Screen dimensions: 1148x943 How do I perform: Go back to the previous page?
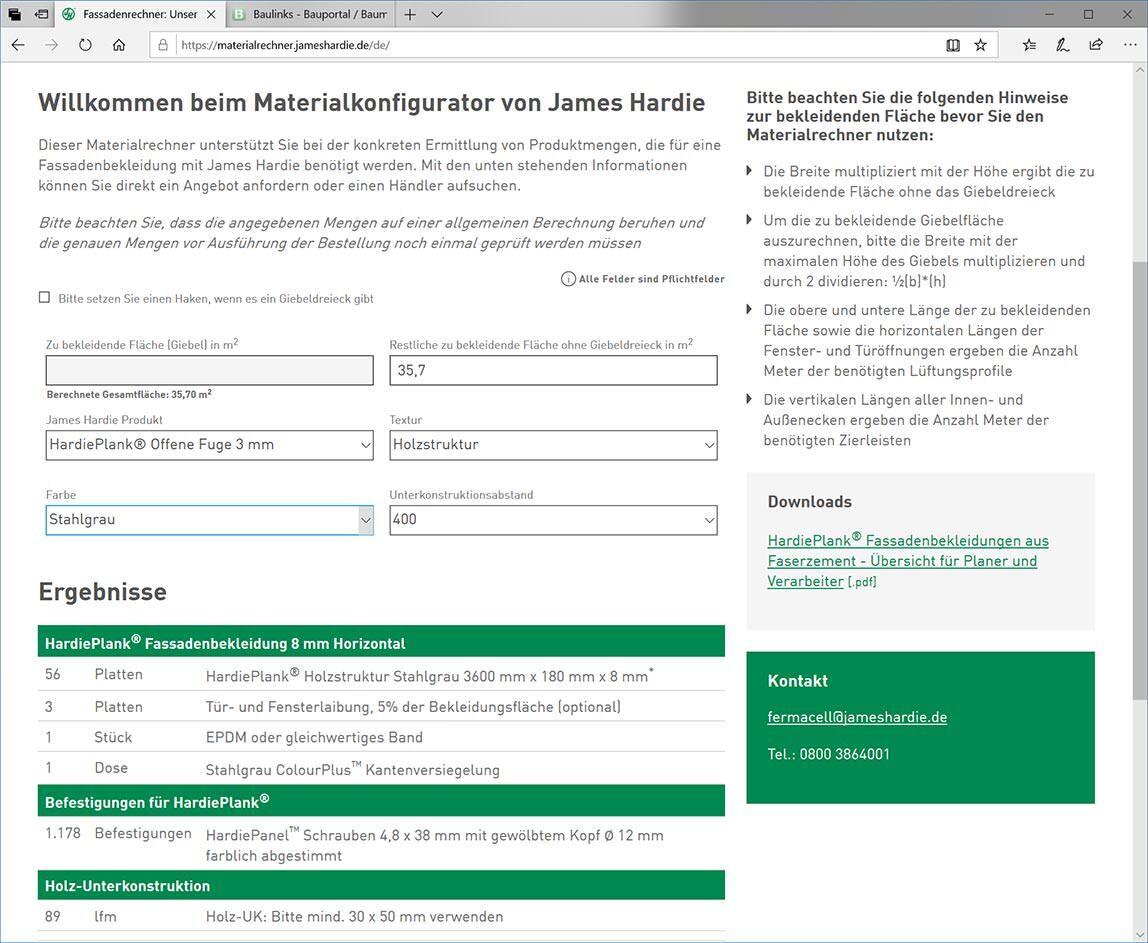point(18,45)
